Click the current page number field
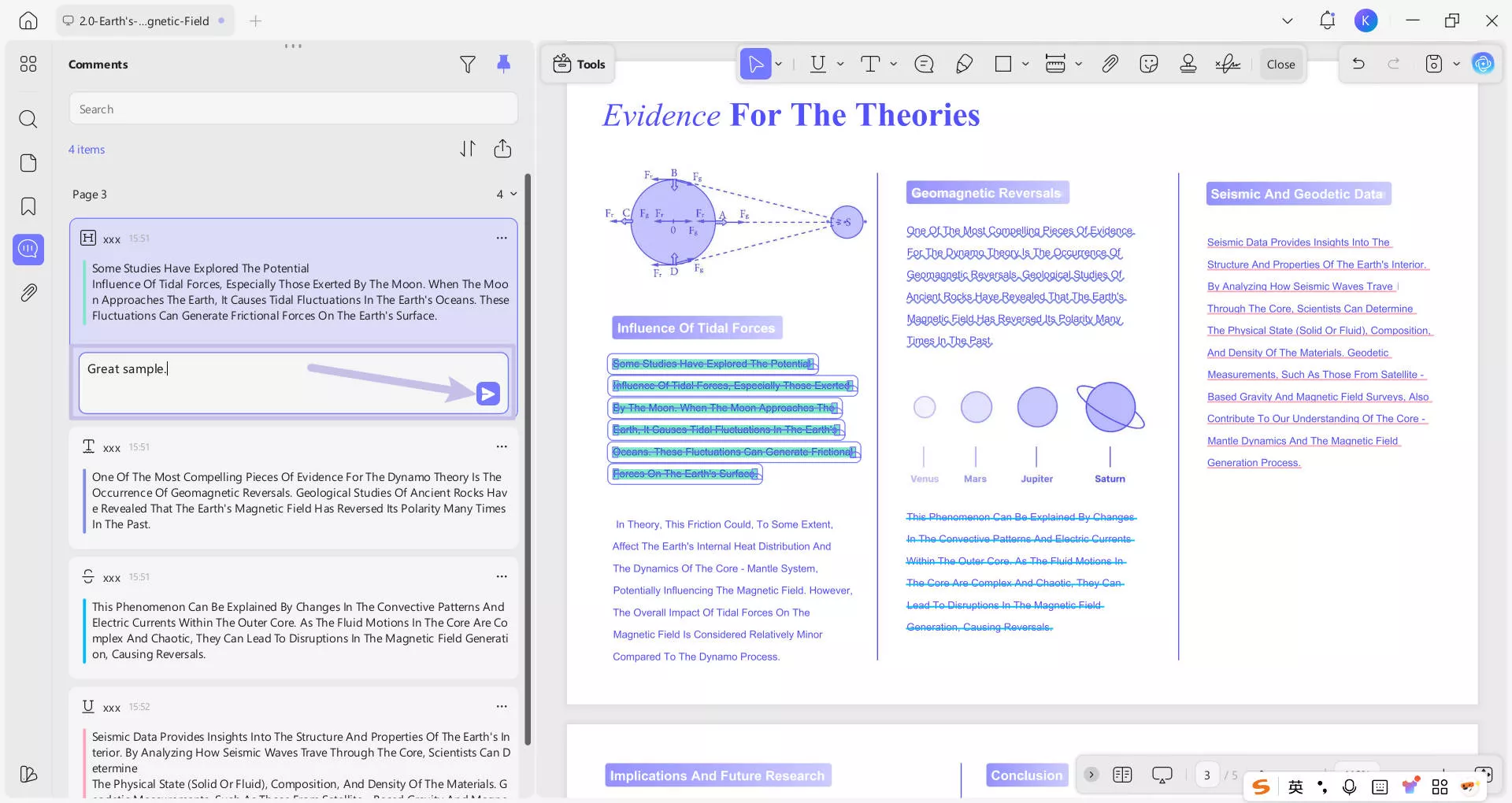 [x=1207, y=775]
